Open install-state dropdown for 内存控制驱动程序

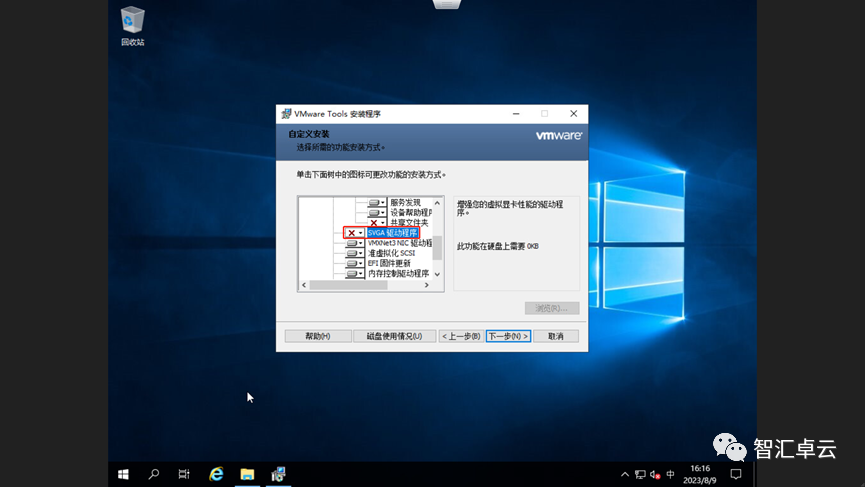pyautogui.click(x=354, y=273)
